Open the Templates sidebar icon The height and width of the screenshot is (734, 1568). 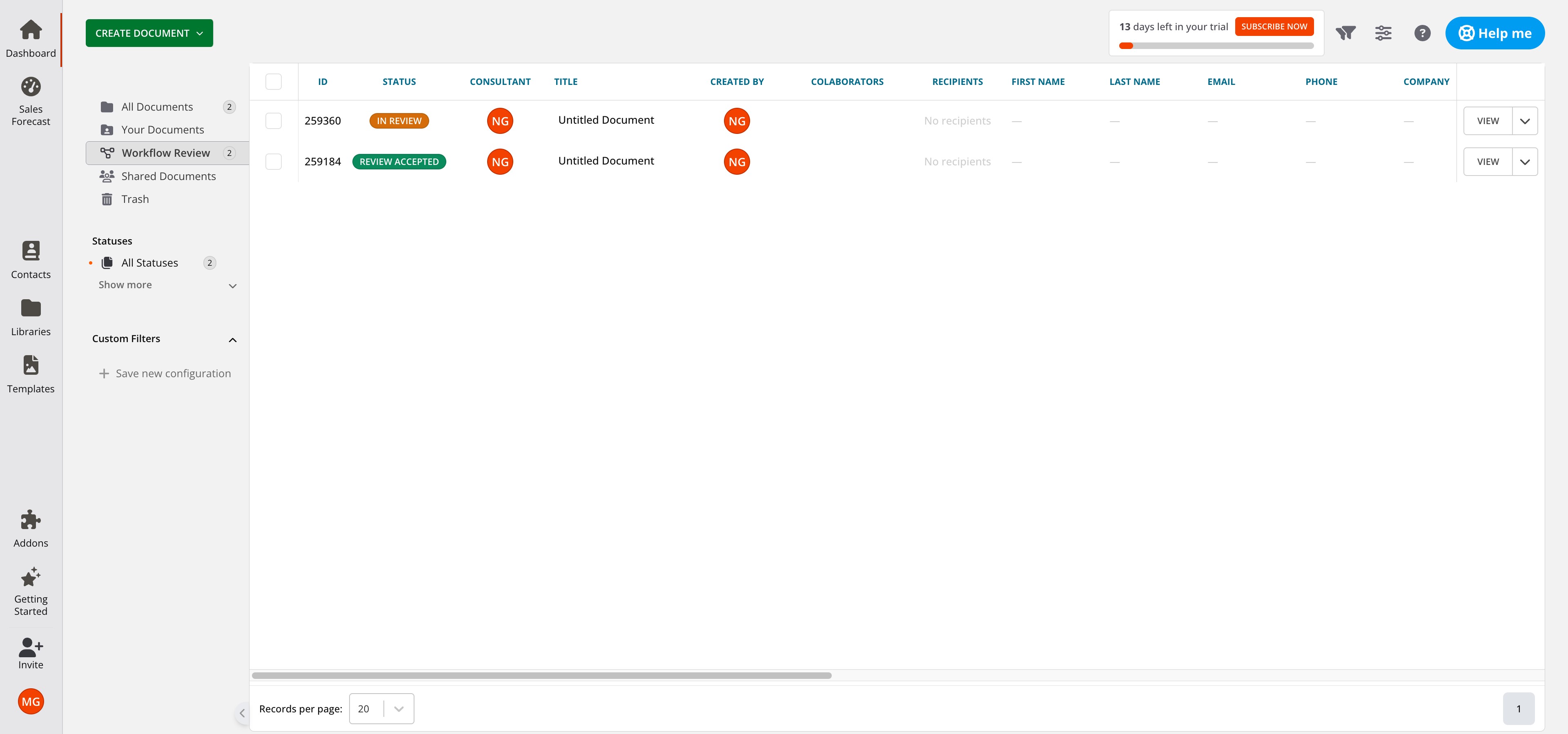[x=31, y=365]
